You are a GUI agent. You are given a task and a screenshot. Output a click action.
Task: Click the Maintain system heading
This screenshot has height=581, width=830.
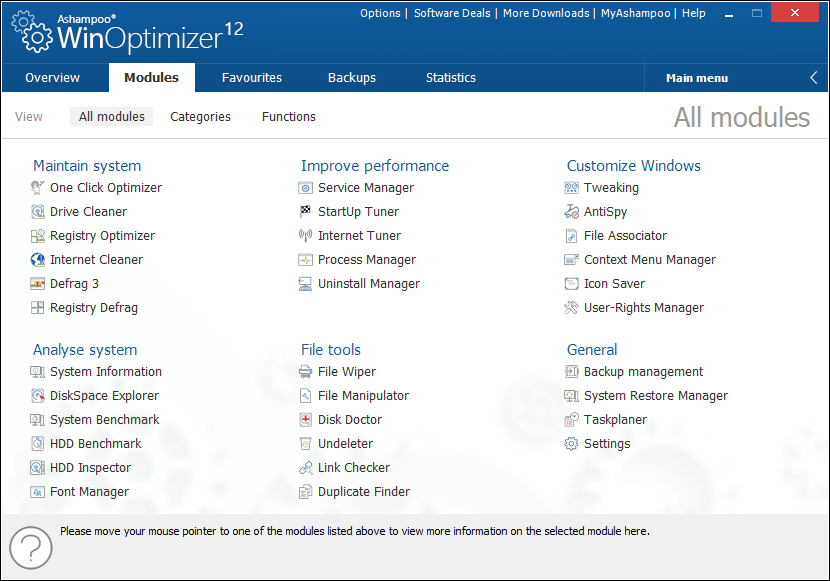click(x=87, y=166)
